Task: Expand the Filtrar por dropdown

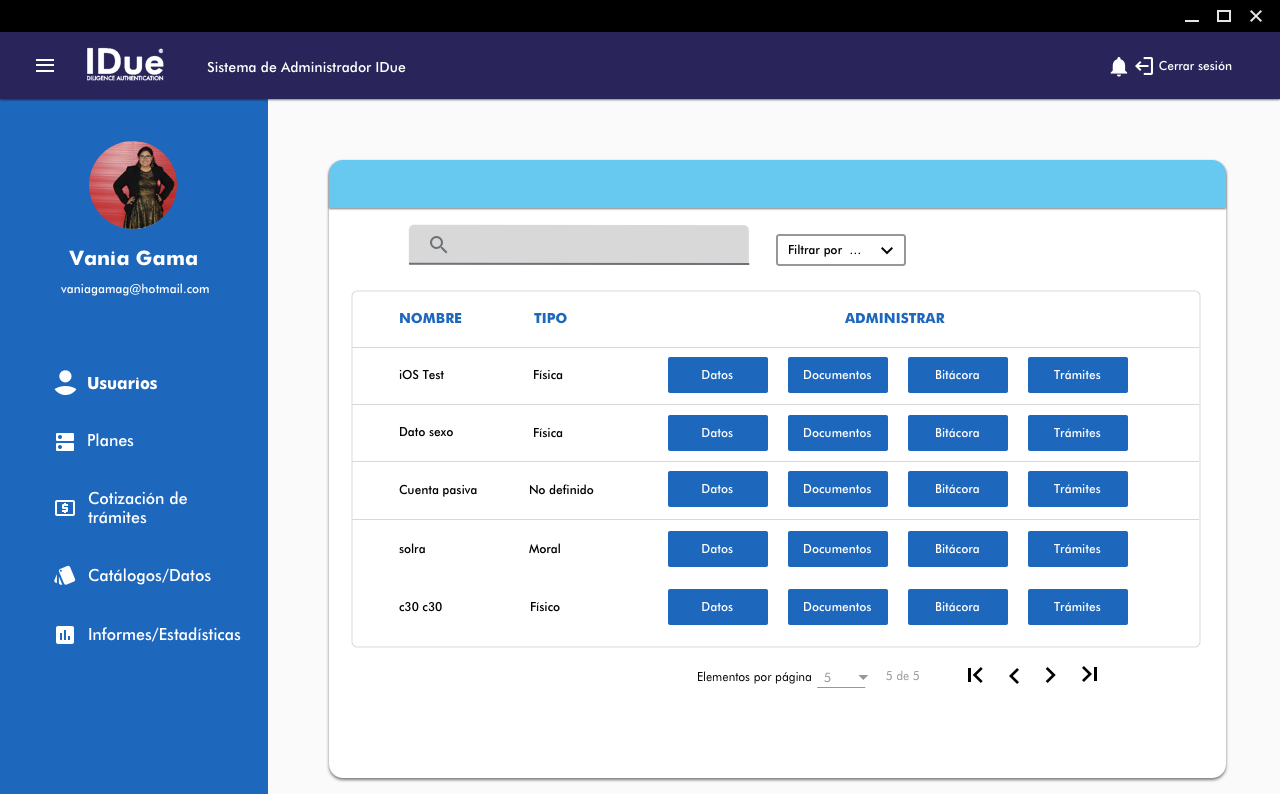Action: click(840, 250)
